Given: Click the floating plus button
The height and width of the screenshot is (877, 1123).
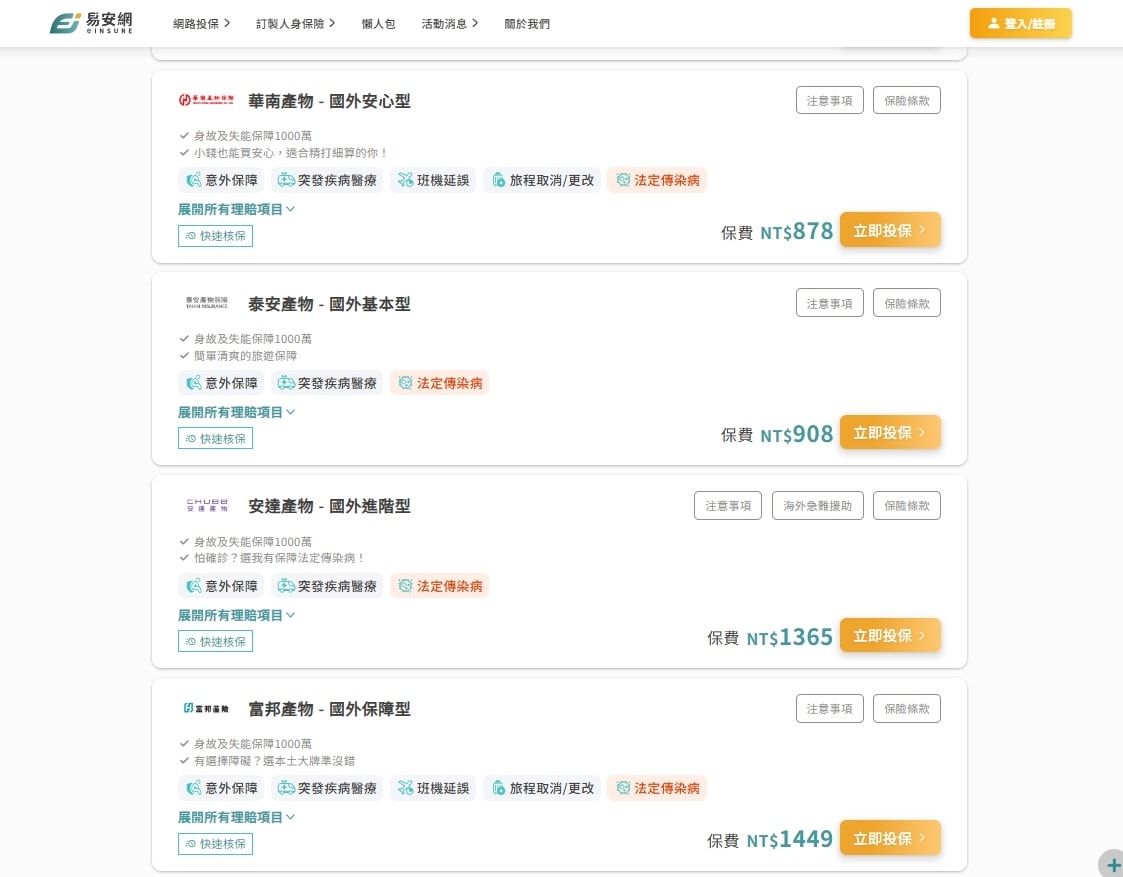Looking at the screenshot, I should [1112, 865].
